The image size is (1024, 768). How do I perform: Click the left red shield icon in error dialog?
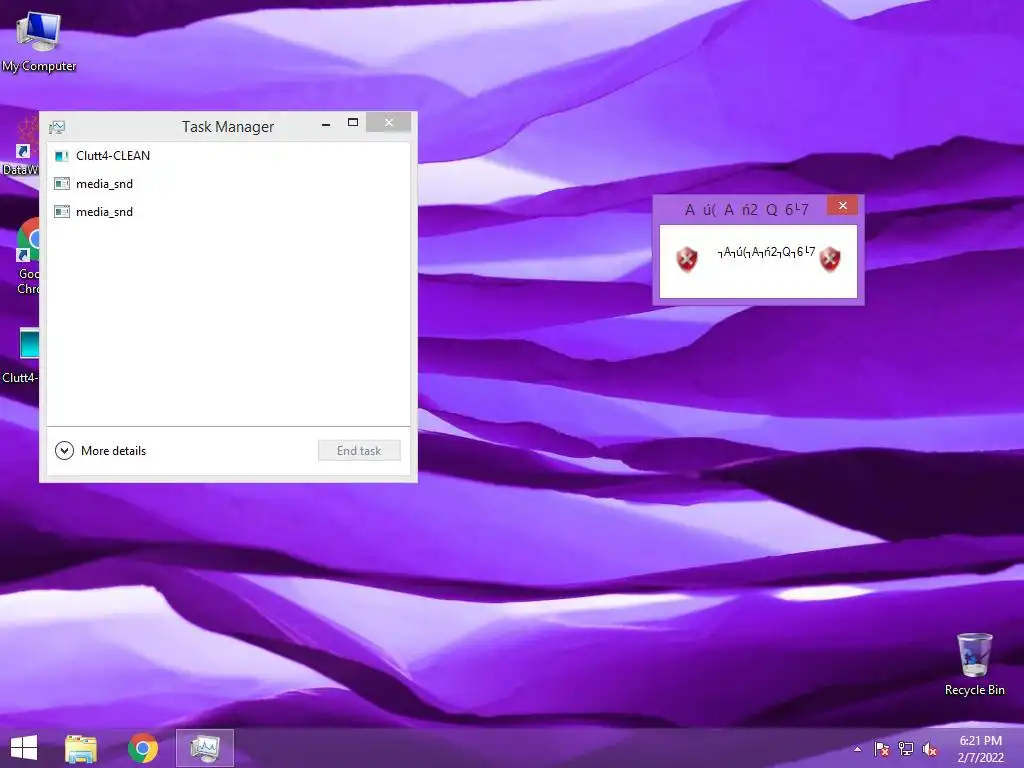[x=687, y=259]
